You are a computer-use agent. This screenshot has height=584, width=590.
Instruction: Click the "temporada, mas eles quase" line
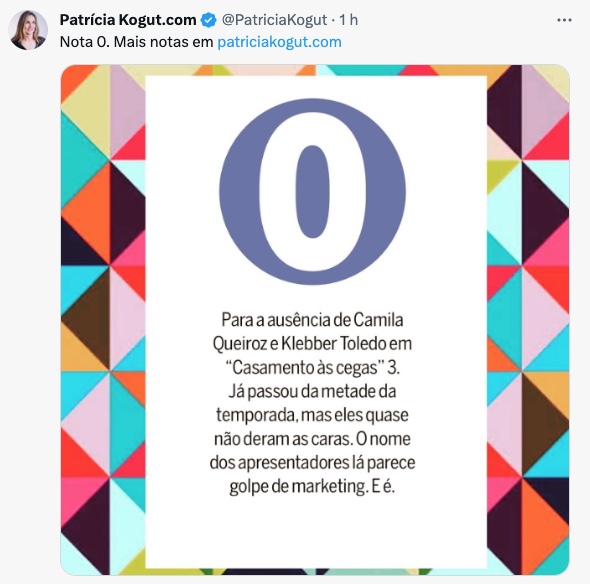[x=312, y=415]
